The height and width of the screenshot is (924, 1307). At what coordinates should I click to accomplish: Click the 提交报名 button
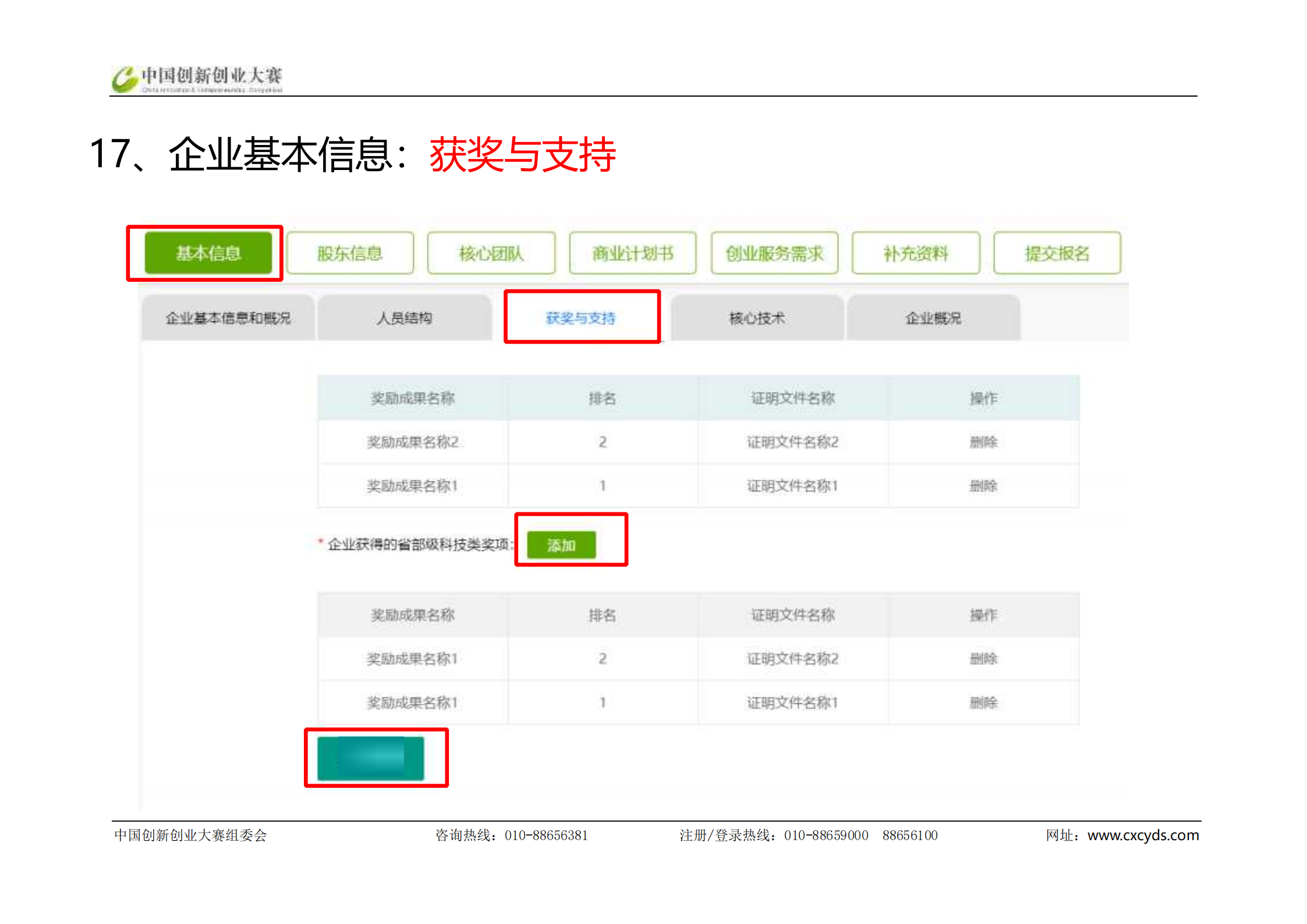[x=1057, y=253]
